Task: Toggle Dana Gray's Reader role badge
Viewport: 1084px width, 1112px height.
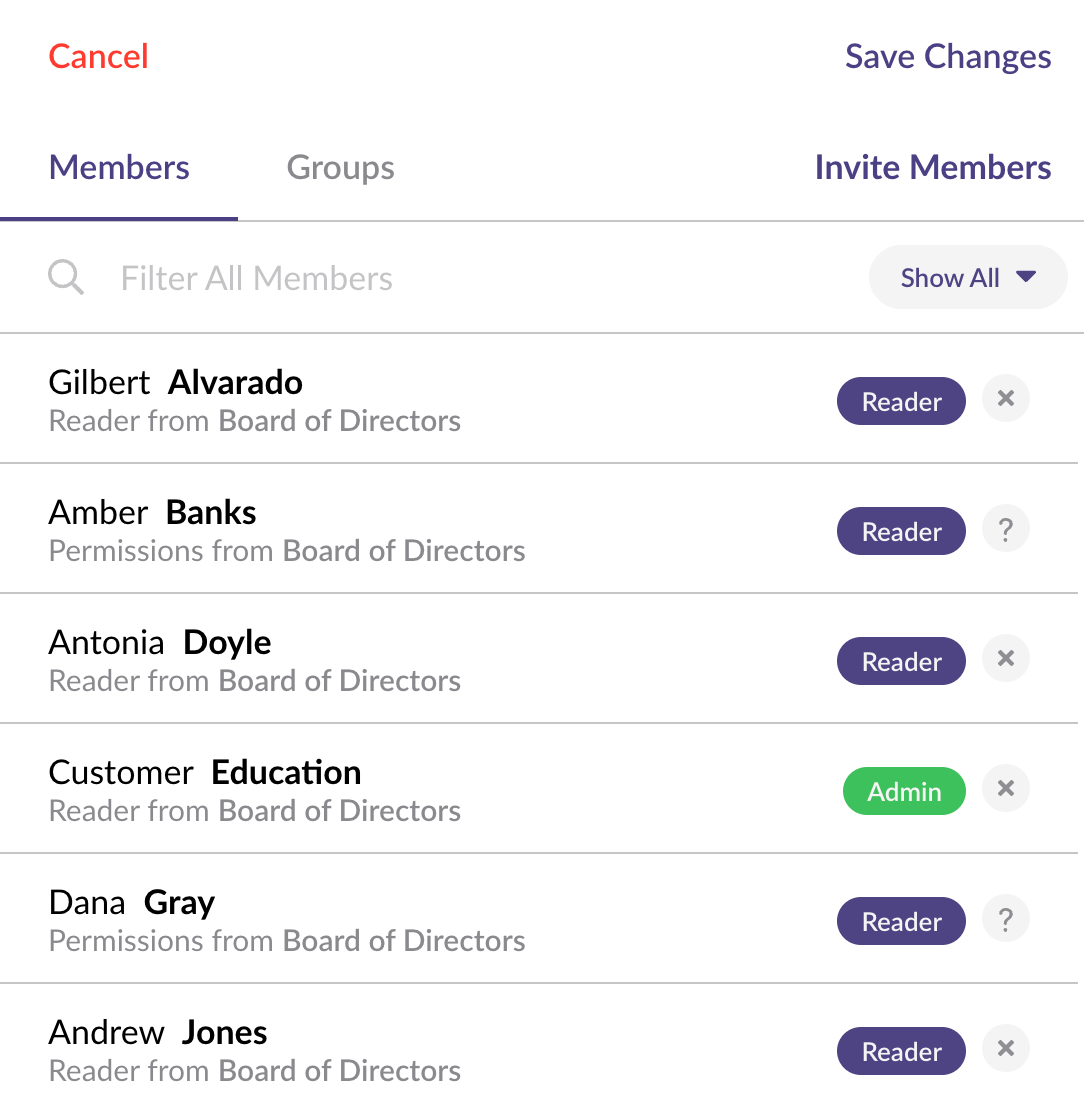Action: 901,921
